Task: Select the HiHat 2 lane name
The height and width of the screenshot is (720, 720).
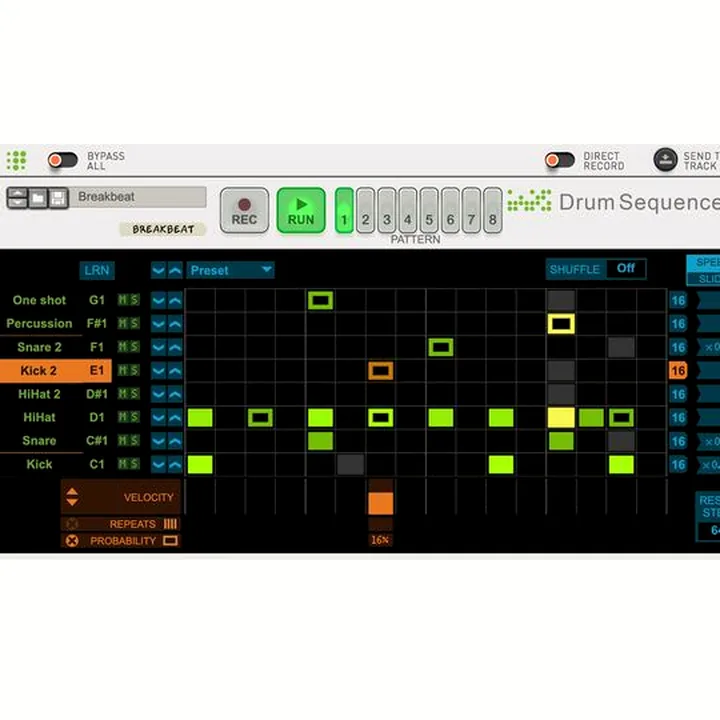Action: point(39,394)
